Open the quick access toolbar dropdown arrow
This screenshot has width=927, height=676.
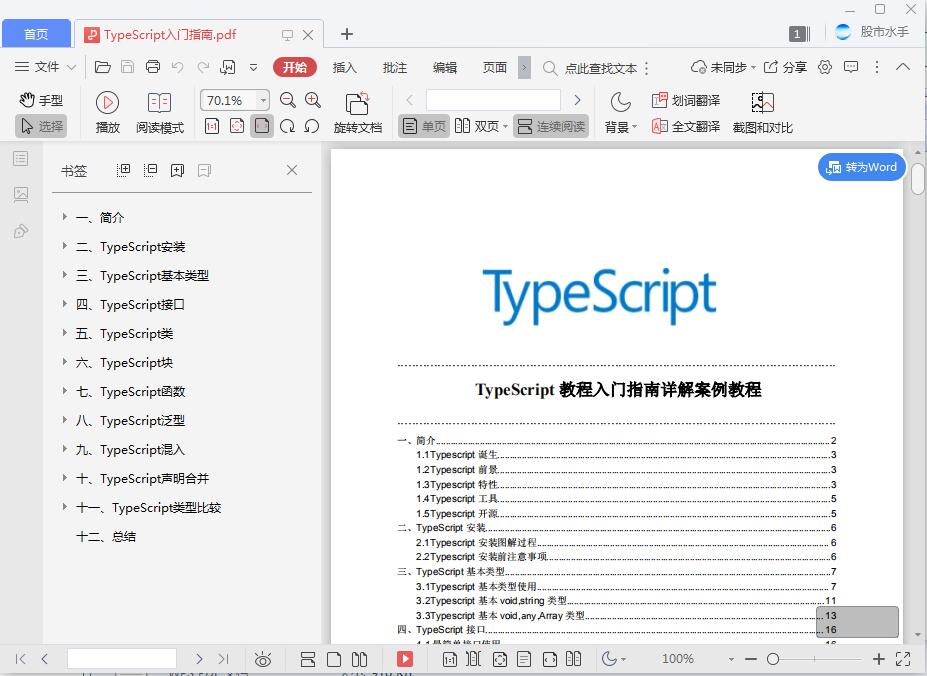(x=254, y=67)
